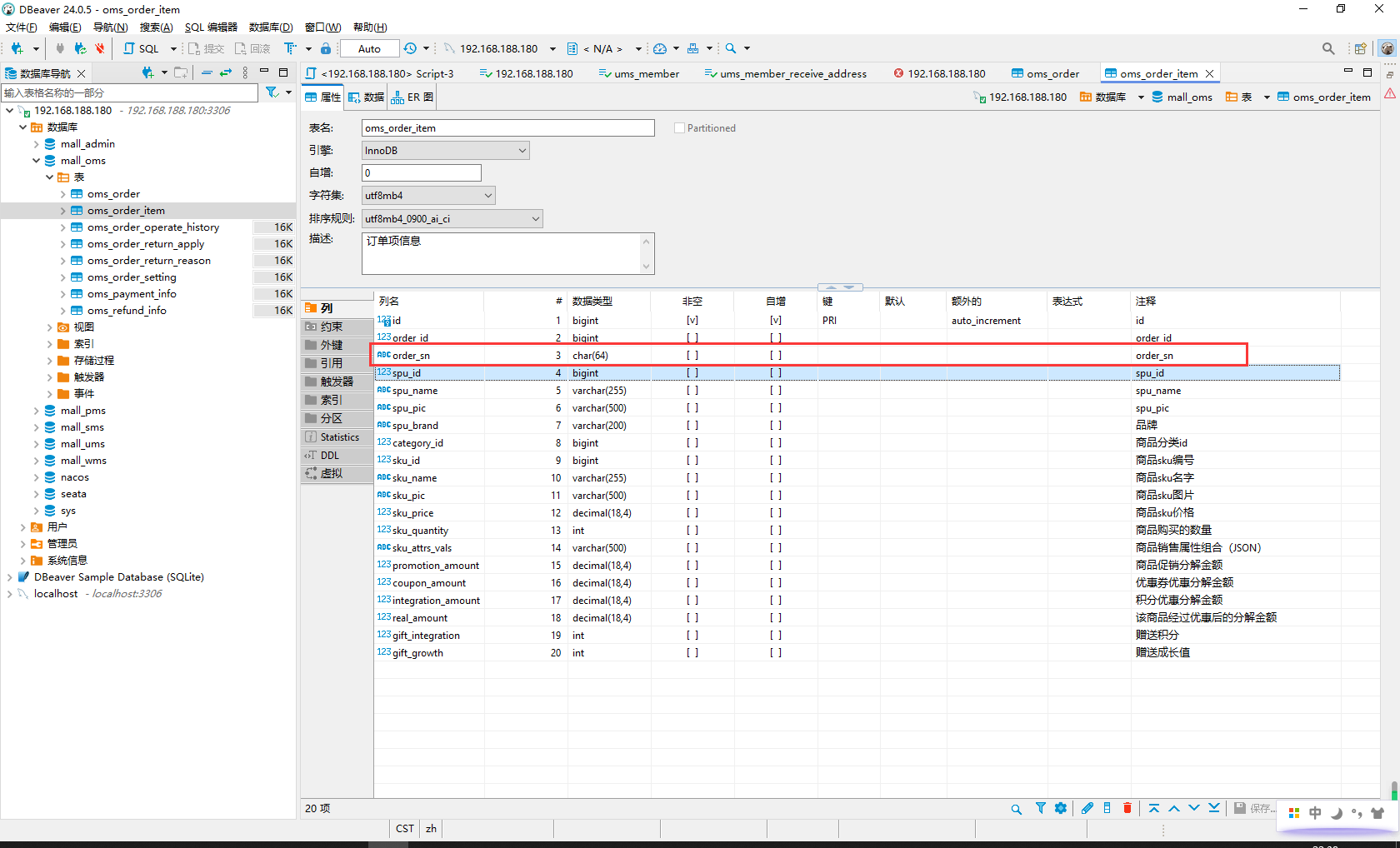
Task: Click the reconnect icon in main toolbar
Action: coord(80,48)
